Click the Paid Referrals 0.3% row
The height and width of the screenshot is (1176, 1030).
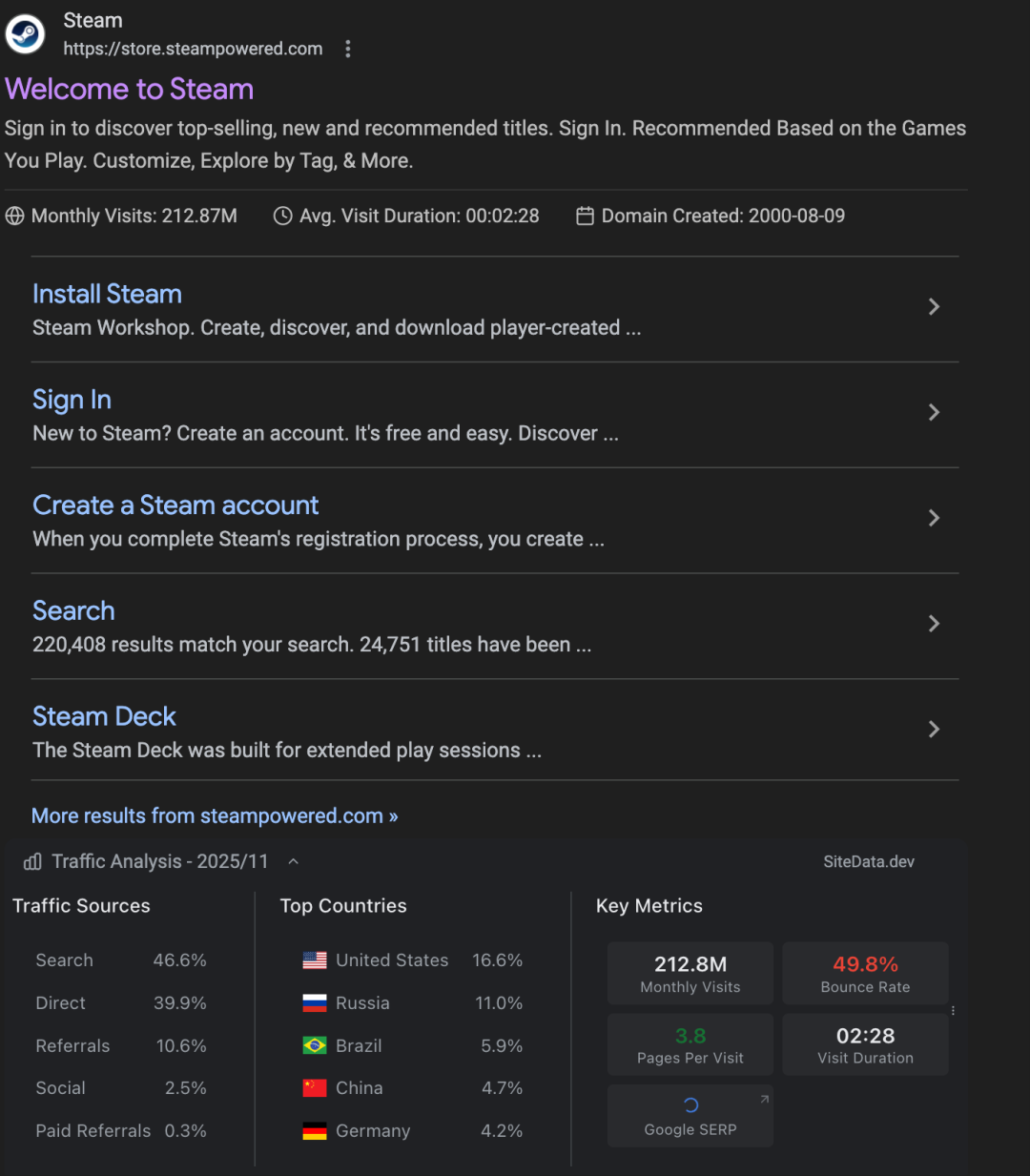click(x=121, y=1131)
